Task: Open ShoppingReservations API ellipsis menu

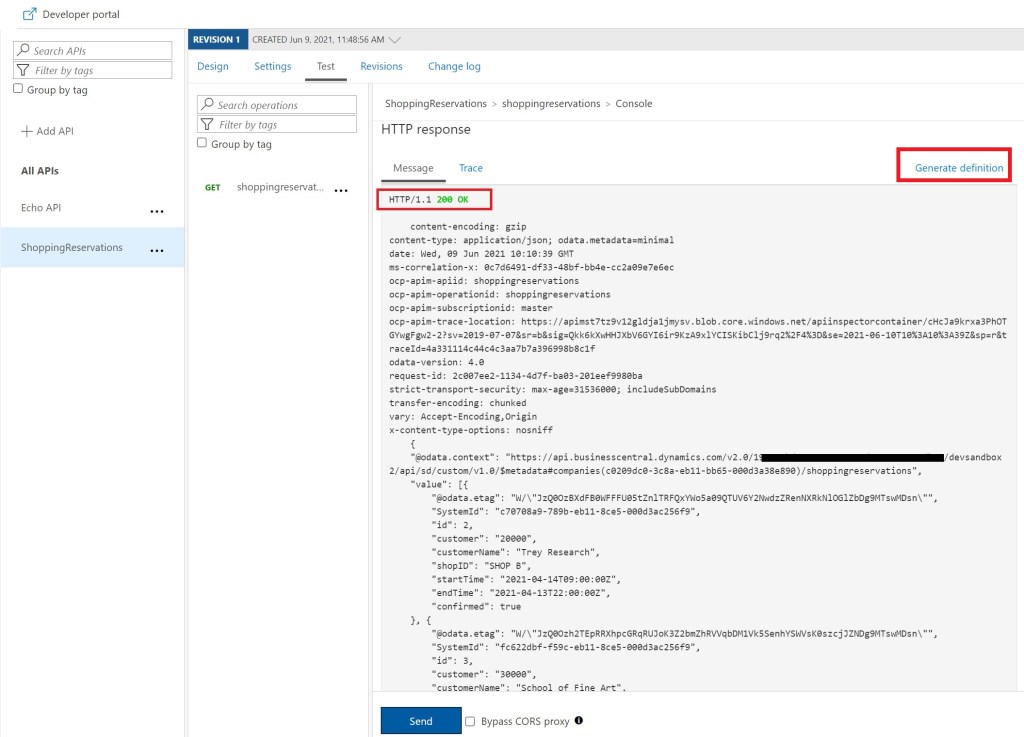Action: coord(157,250)
